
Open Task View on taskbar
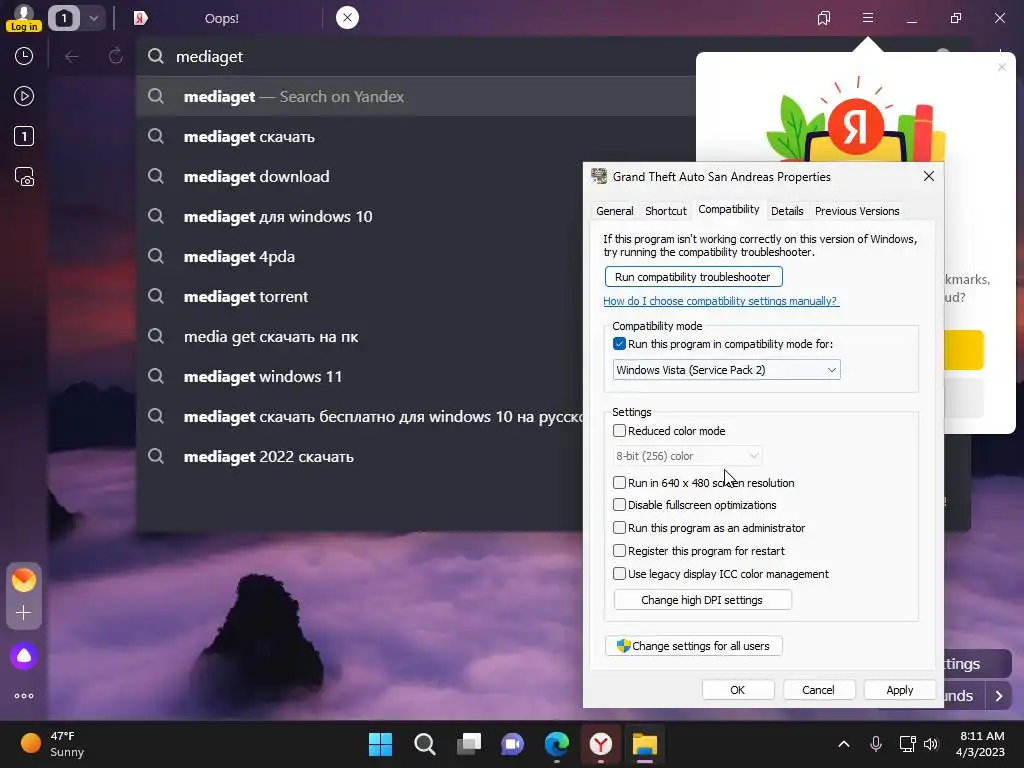(468, 744)
